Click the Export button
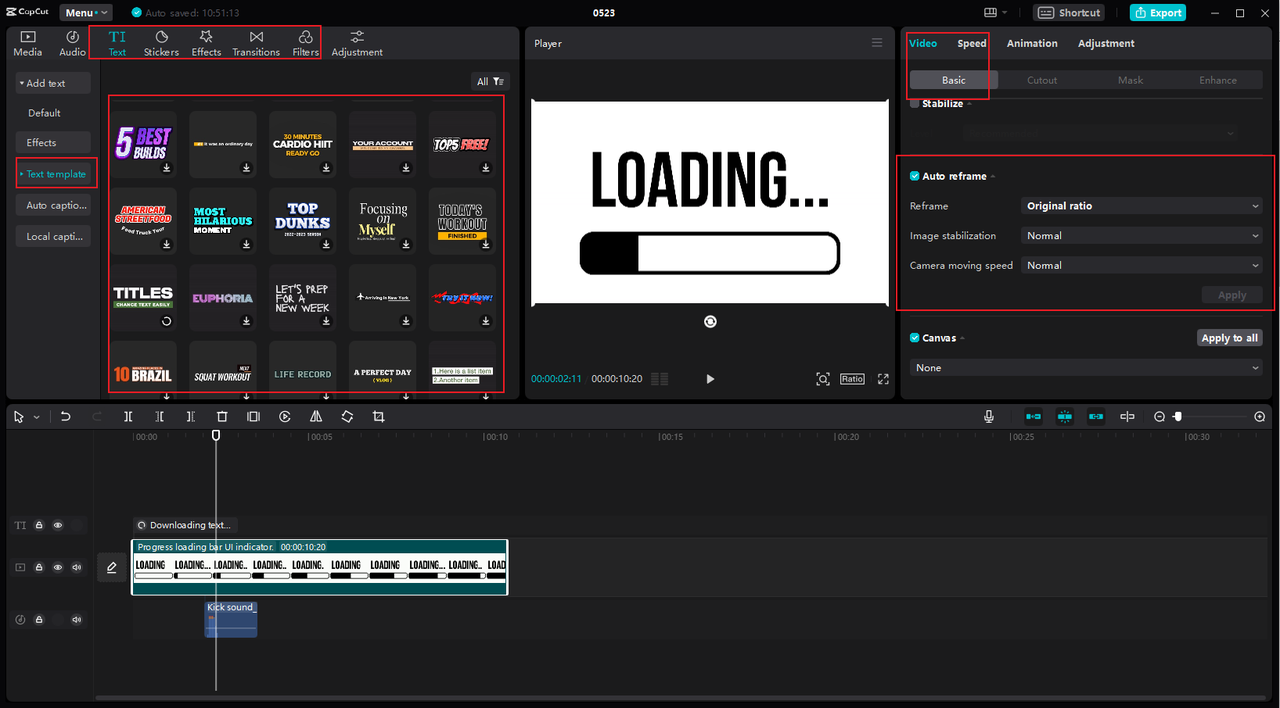The image size is (1280, 708). (x=1158, y=13)
